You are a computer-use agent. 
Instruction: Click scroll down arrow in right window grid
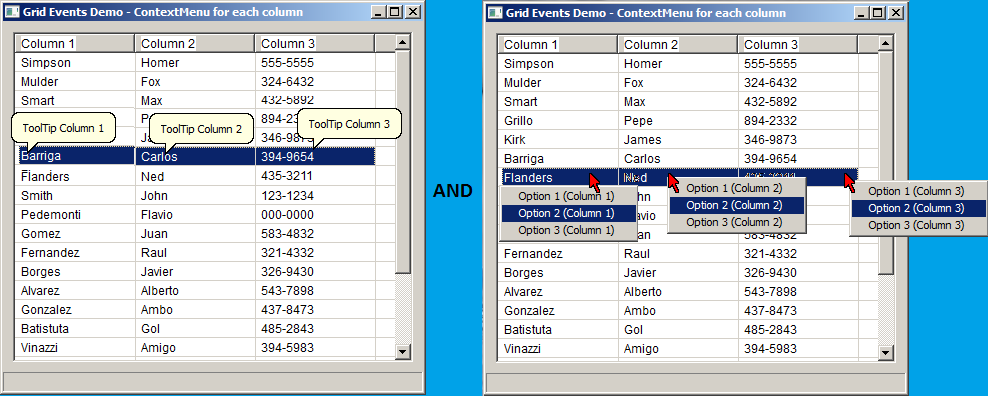885,352
